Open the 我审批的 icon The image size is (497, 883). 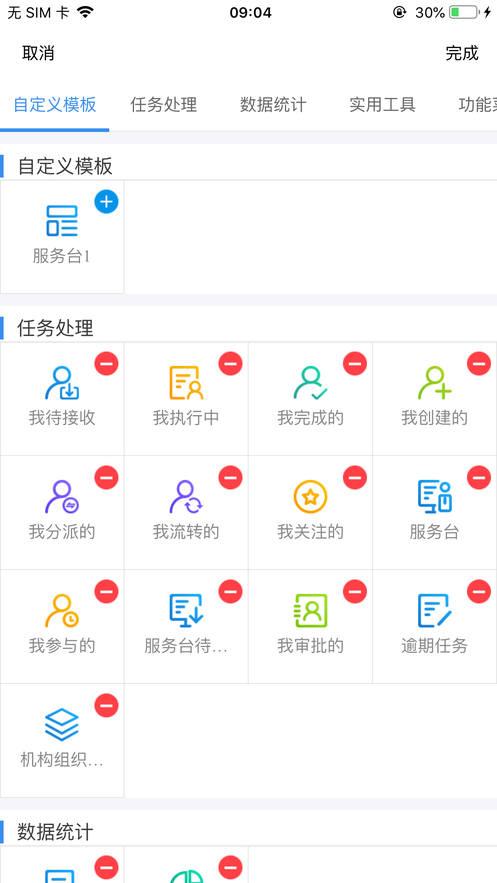(310, 610)
